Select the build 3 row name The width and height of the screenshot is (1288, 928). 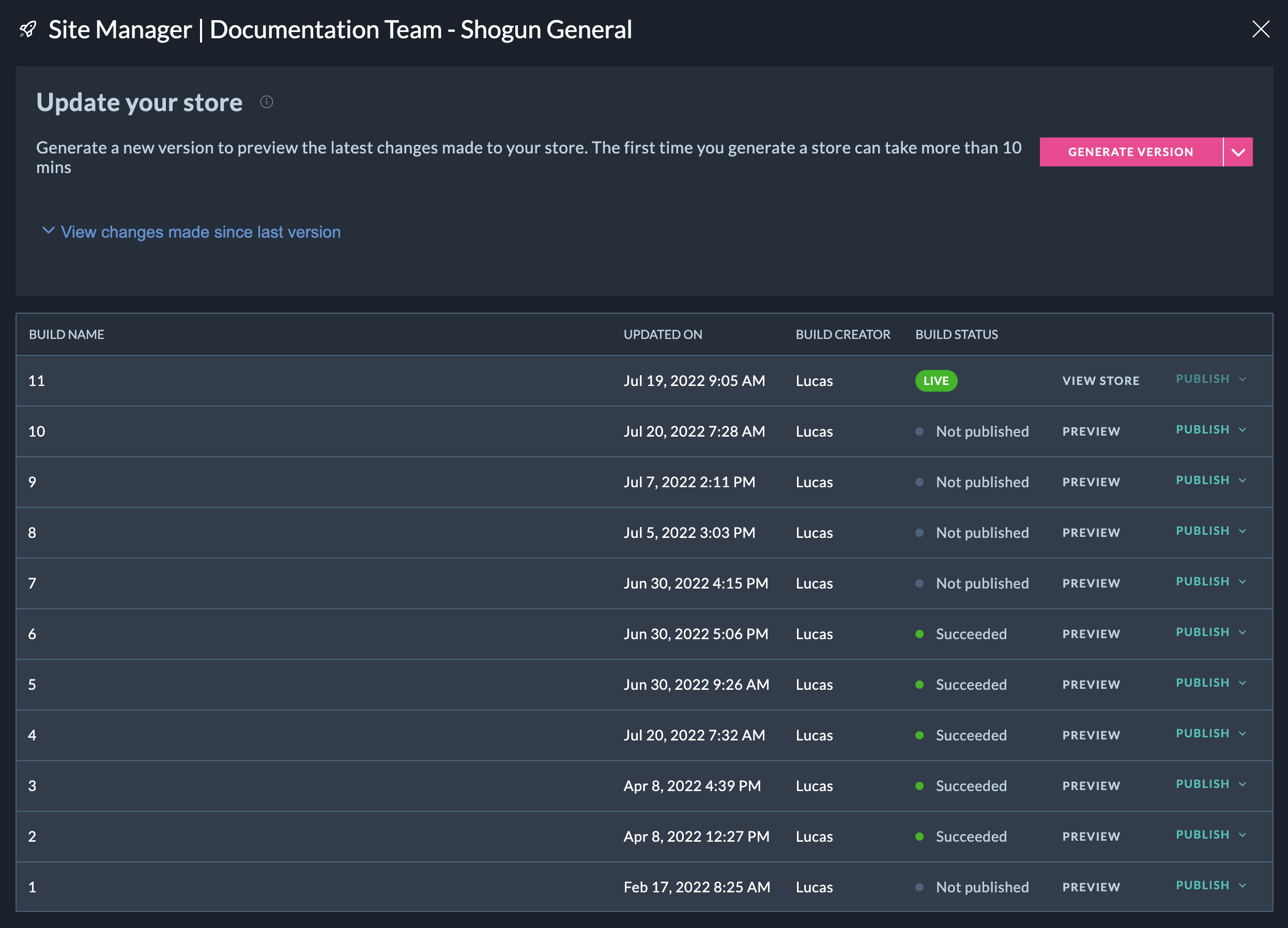coord(33,786)
